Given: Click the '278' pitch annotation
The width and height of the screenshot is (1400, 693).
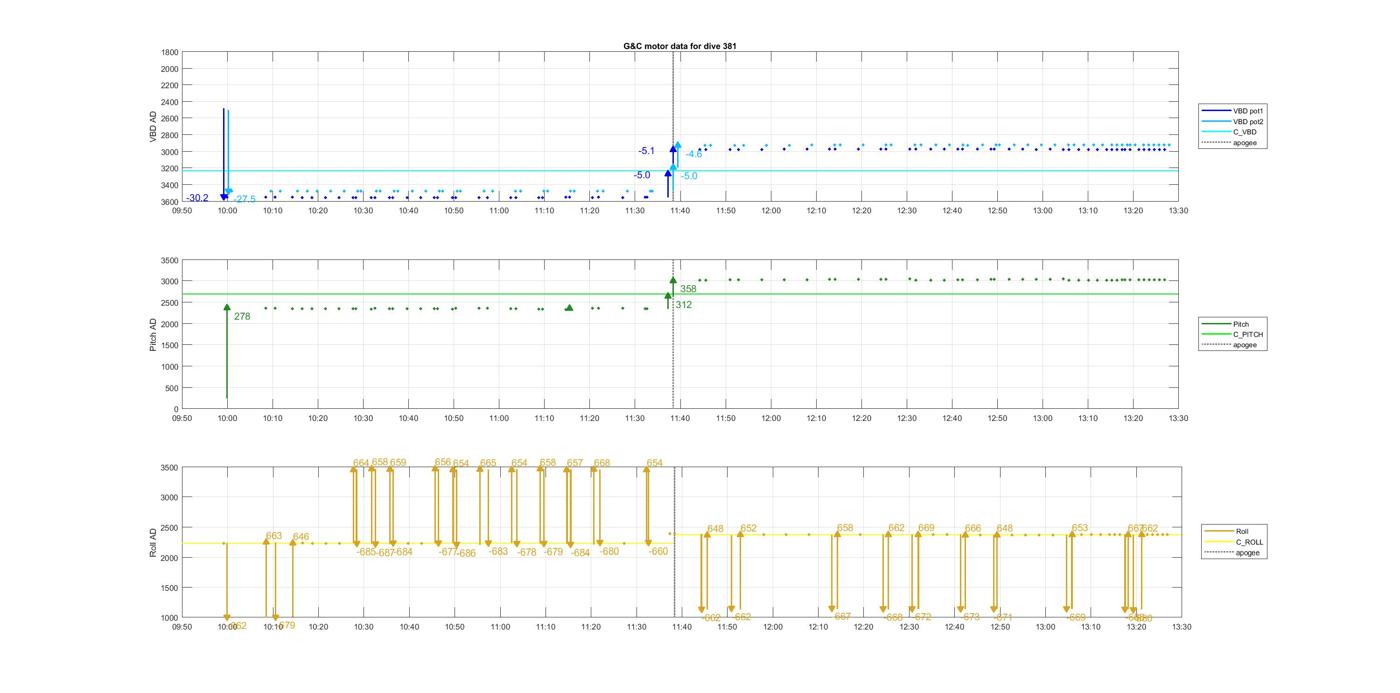Looking at the screenshot, I should pyautogui.click(x=242, y=316).
